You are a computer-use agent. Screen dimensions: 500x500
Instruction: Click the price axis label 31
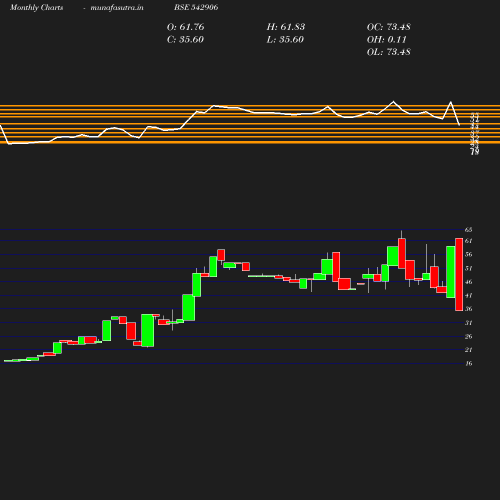(x=469, y=323)
